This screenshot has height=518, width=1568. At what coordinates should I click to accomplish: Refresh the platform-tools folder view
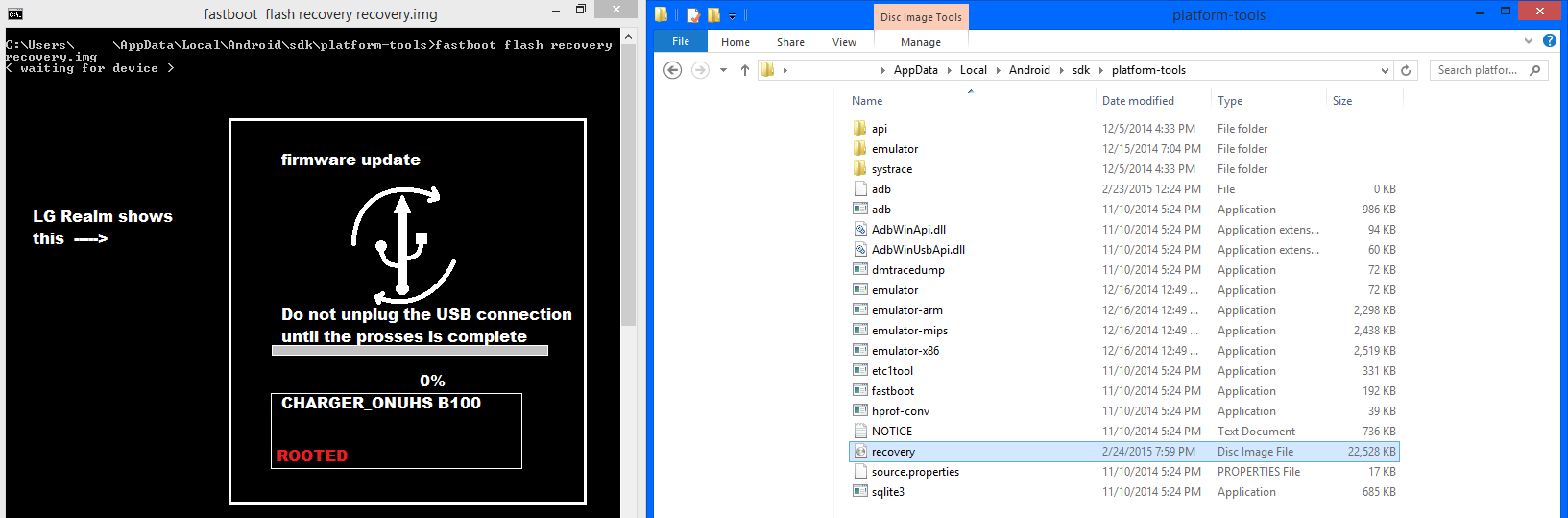(1406, 70)
